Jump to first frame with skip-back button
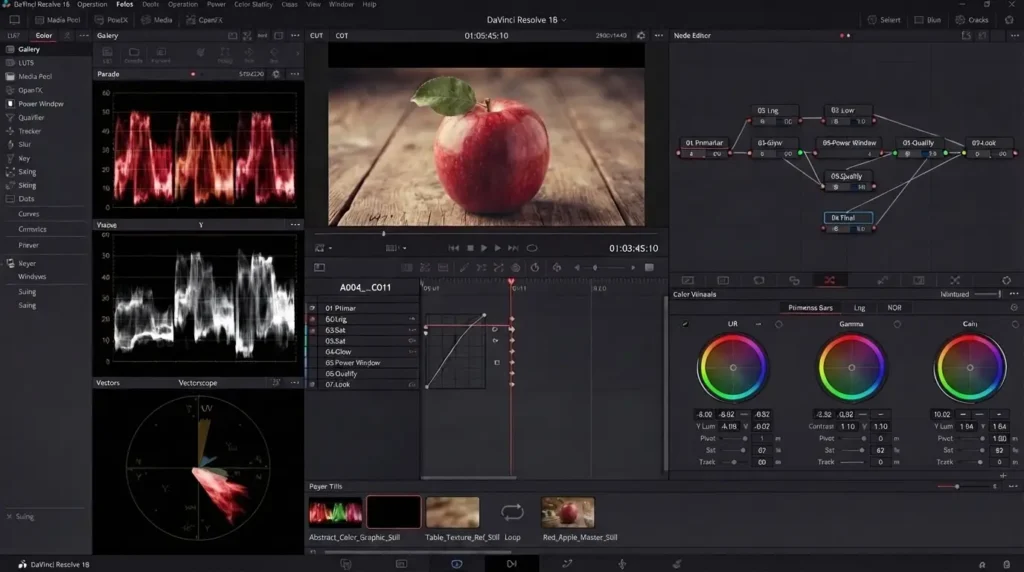 point(454,248)
